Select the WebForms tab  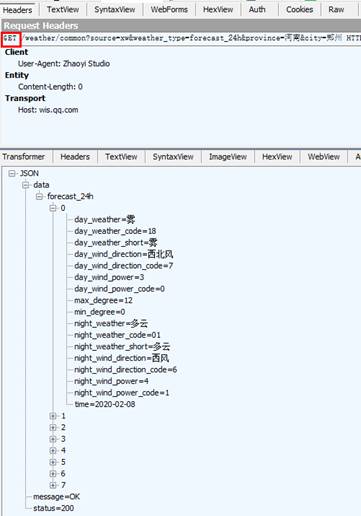(169, 10)
